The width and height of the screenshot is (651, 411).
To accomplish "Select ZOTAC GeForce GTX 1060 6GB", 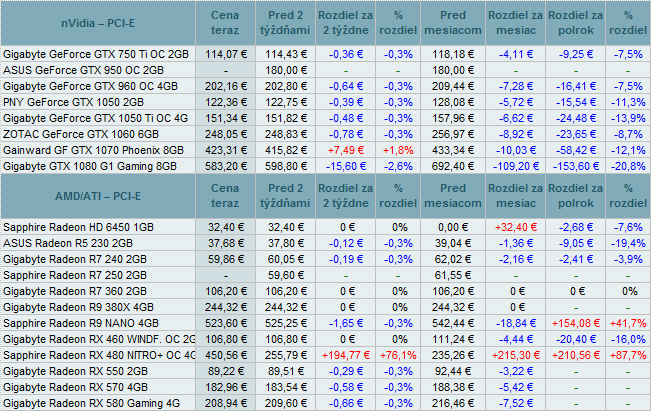I will (x=81, y=134).
